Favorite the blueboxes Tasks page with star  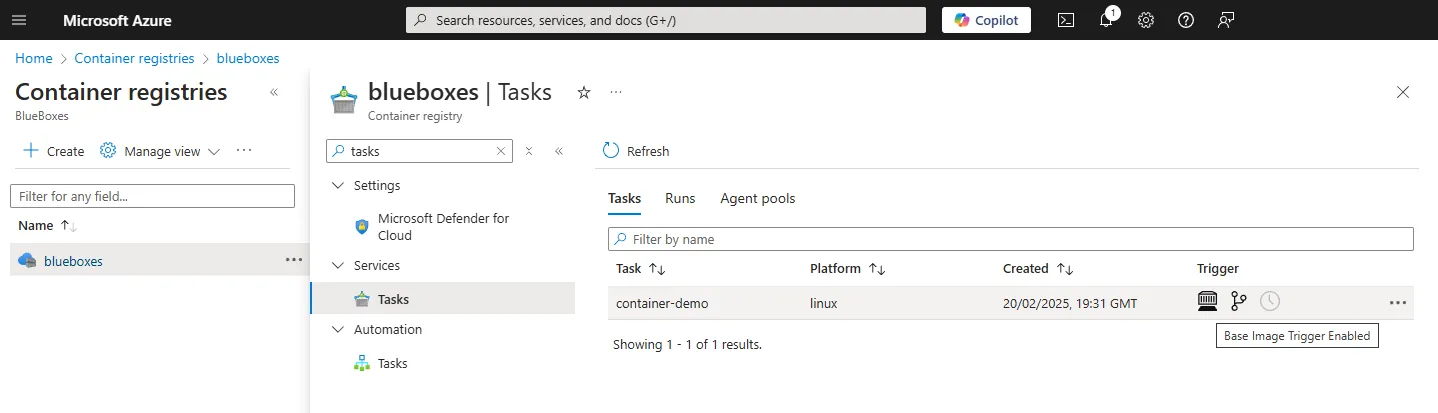[584, 92]
